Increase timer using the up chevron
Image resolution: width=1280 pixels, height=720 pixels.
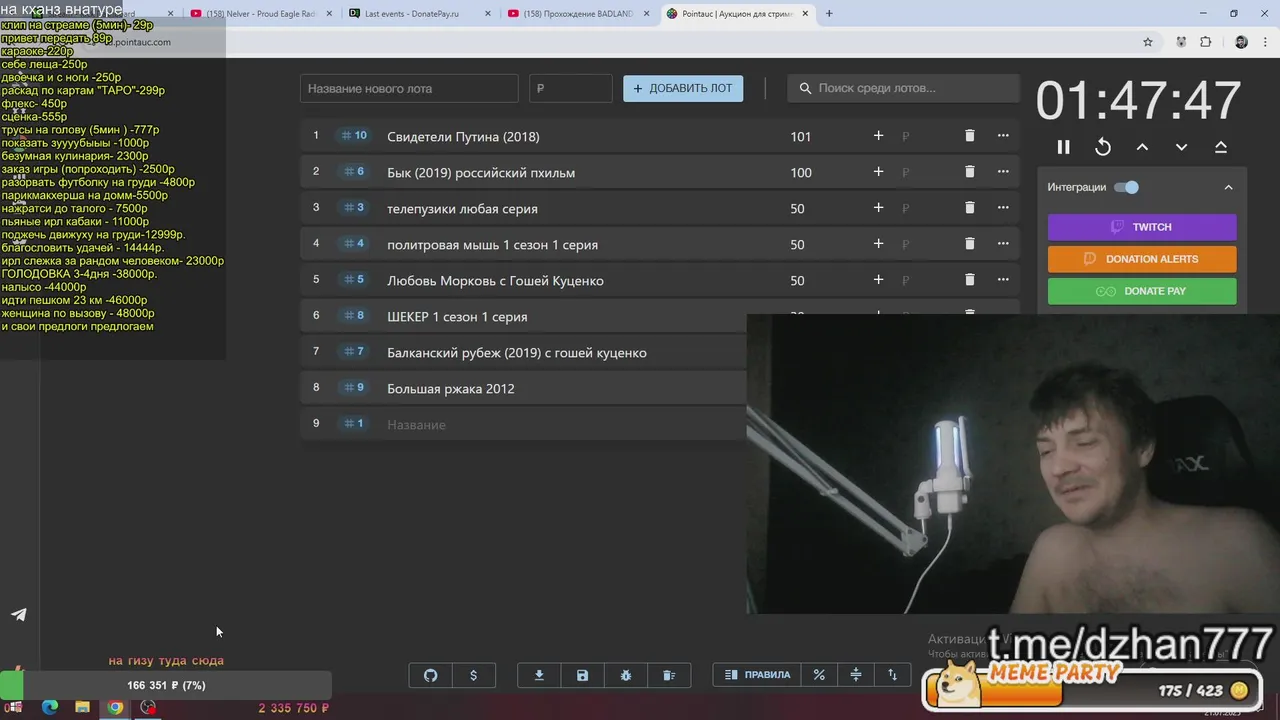(1142, 147)
